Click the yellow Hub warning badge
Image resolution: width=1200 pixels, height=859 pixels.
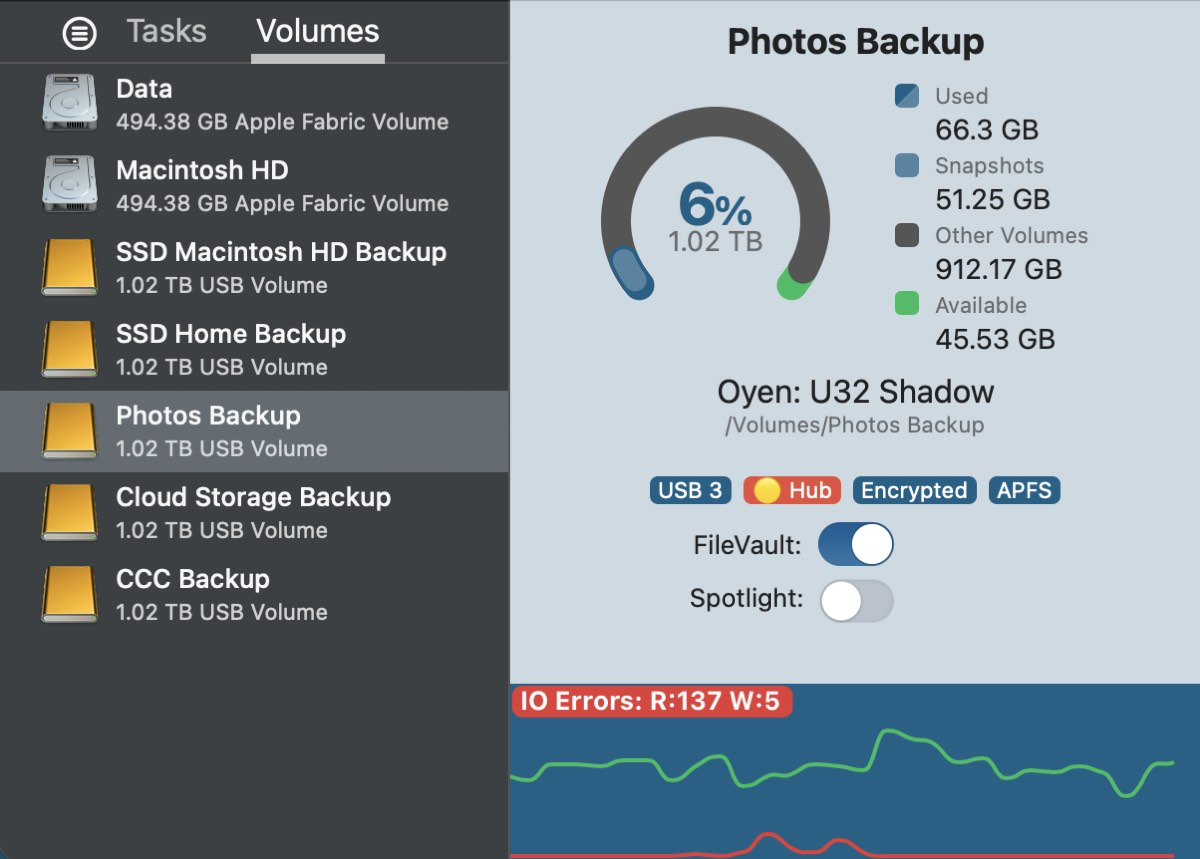coord(792,490)
